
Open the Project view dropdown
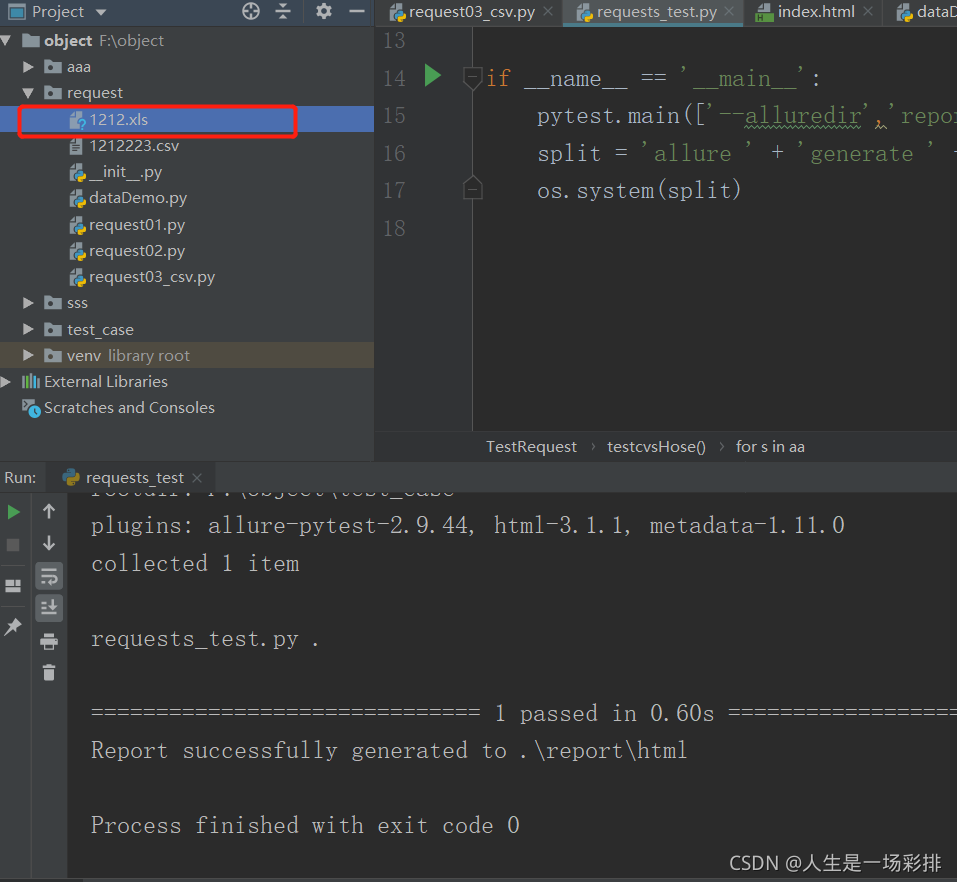click(x=100, y=12)
